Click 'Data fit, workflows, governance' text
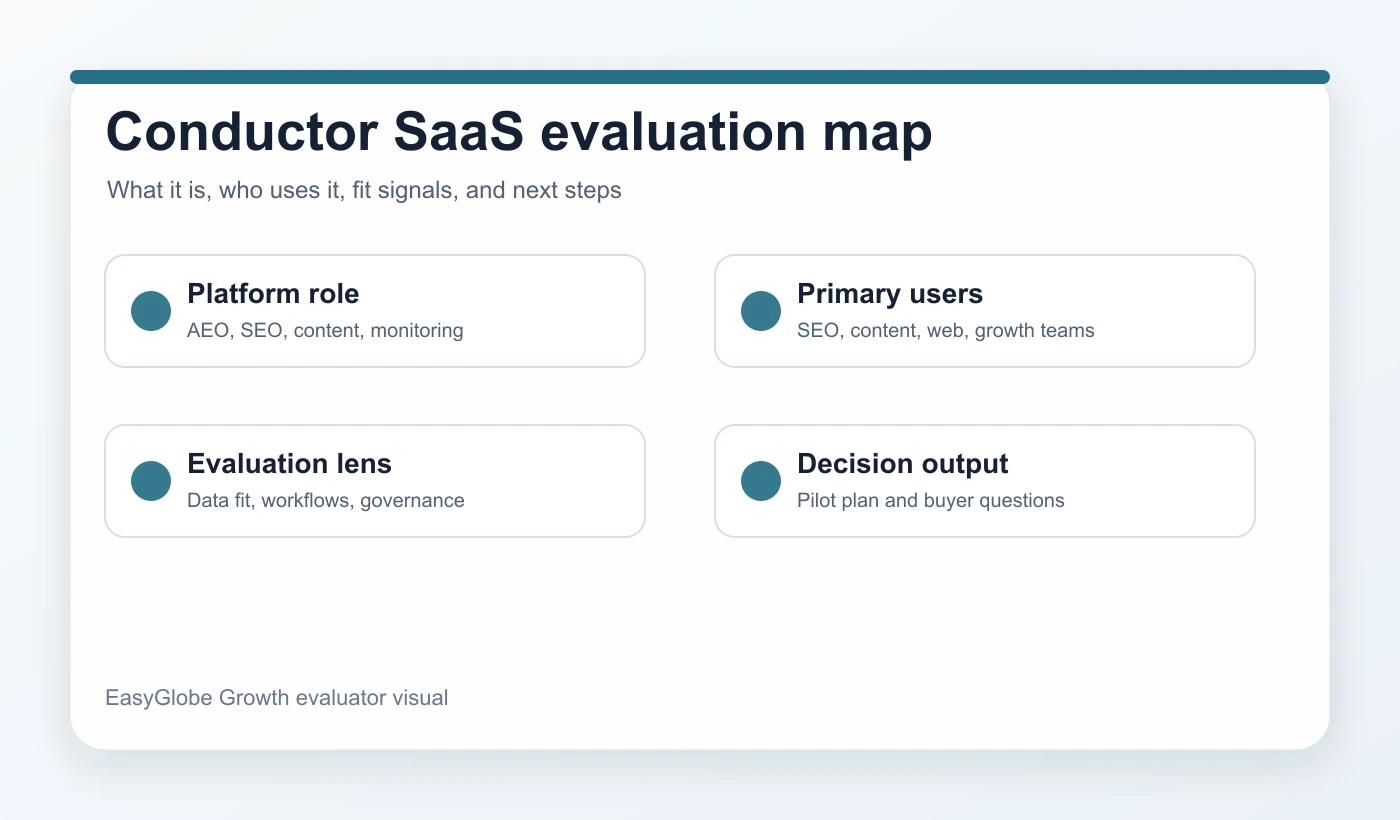The width and height of the screenshot is (1400, 820). (326, 500)
